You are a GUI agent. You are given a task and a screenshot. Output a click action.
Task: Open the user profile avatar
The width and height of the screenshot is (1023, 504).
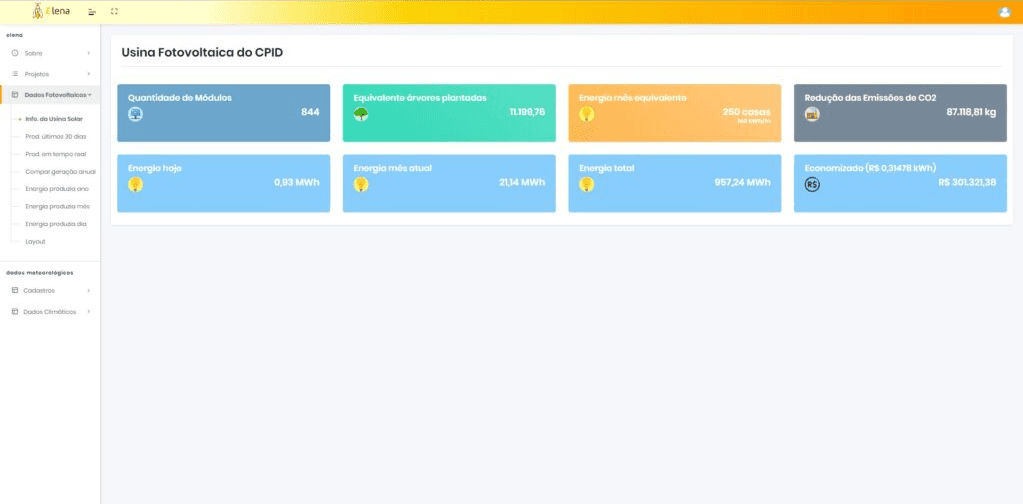click(1005, 12)
